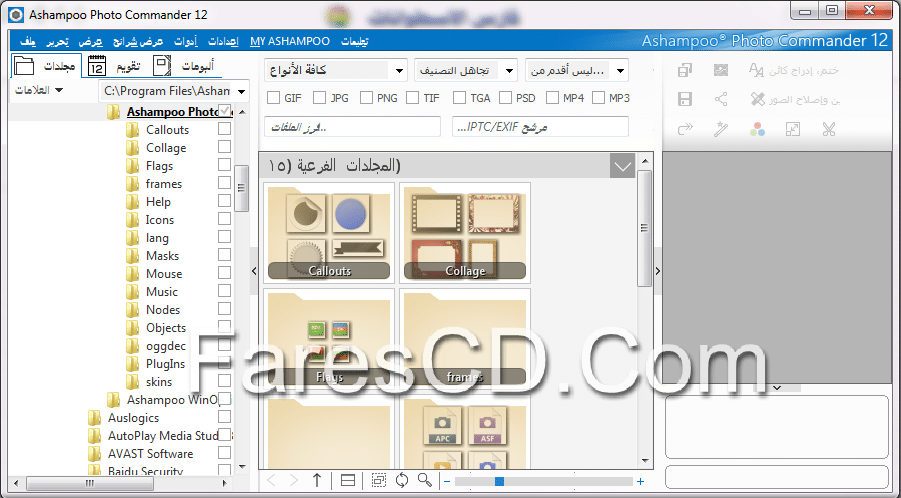Image resolution: width=901 pixels, height=498 pixels.
Task: Open the كافة الأنواع type dropdown
Action: (336, 70)
